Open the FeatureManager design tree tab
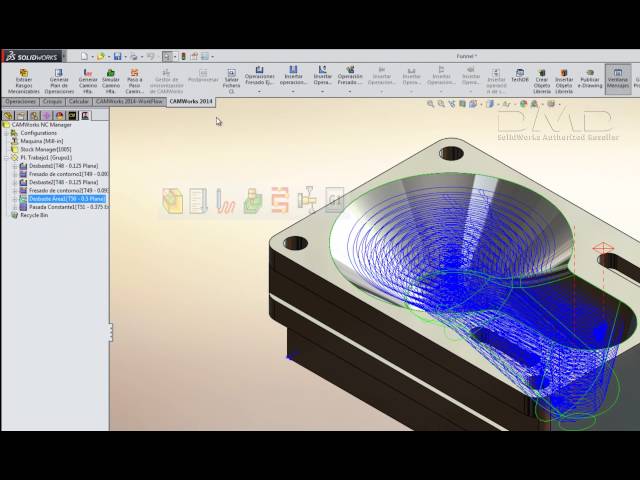This screenshot has width=640, height=480. [x=8, y=116]
